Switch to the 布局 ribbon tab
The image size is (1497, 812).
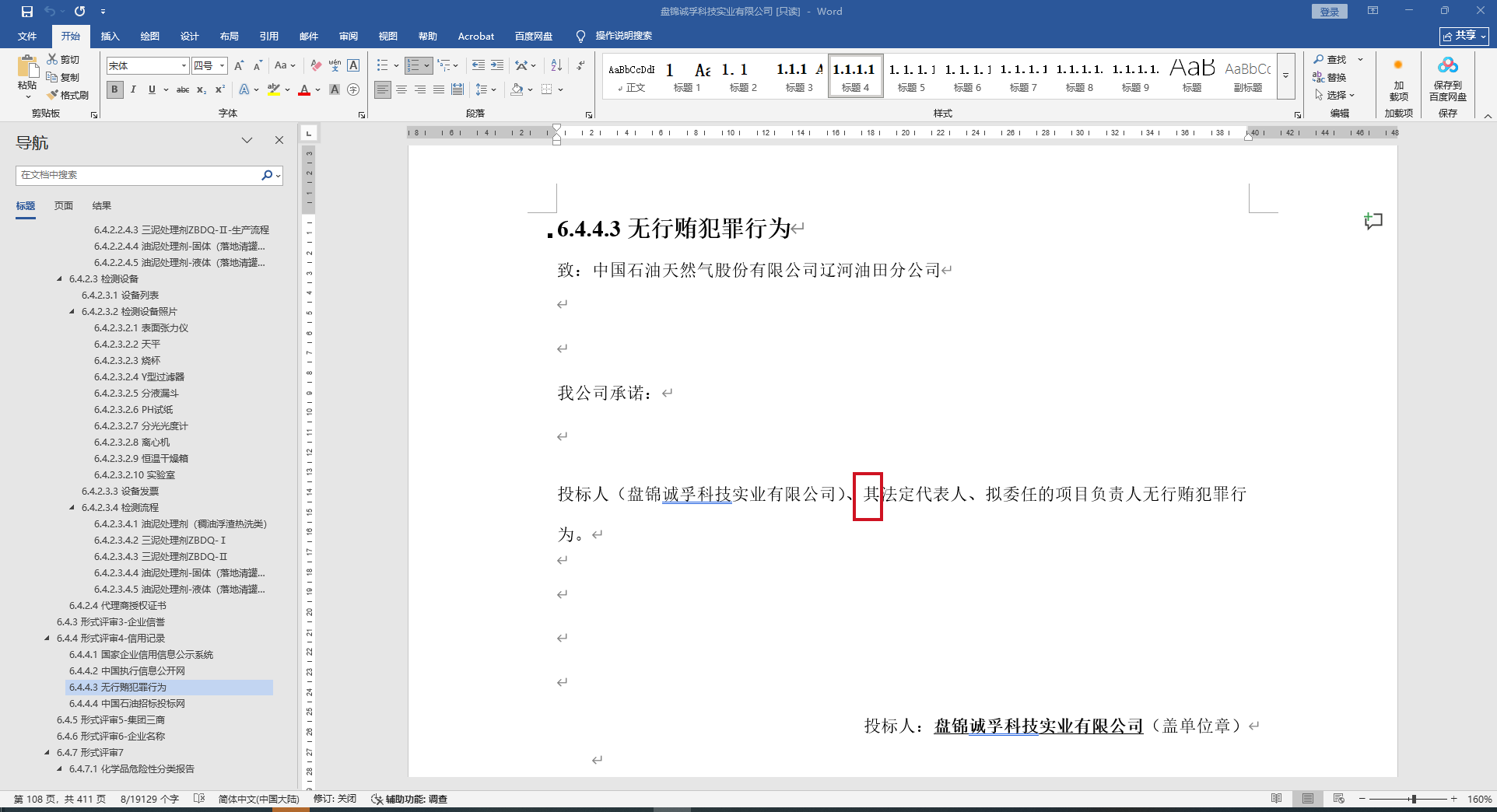tap(230, 36)
